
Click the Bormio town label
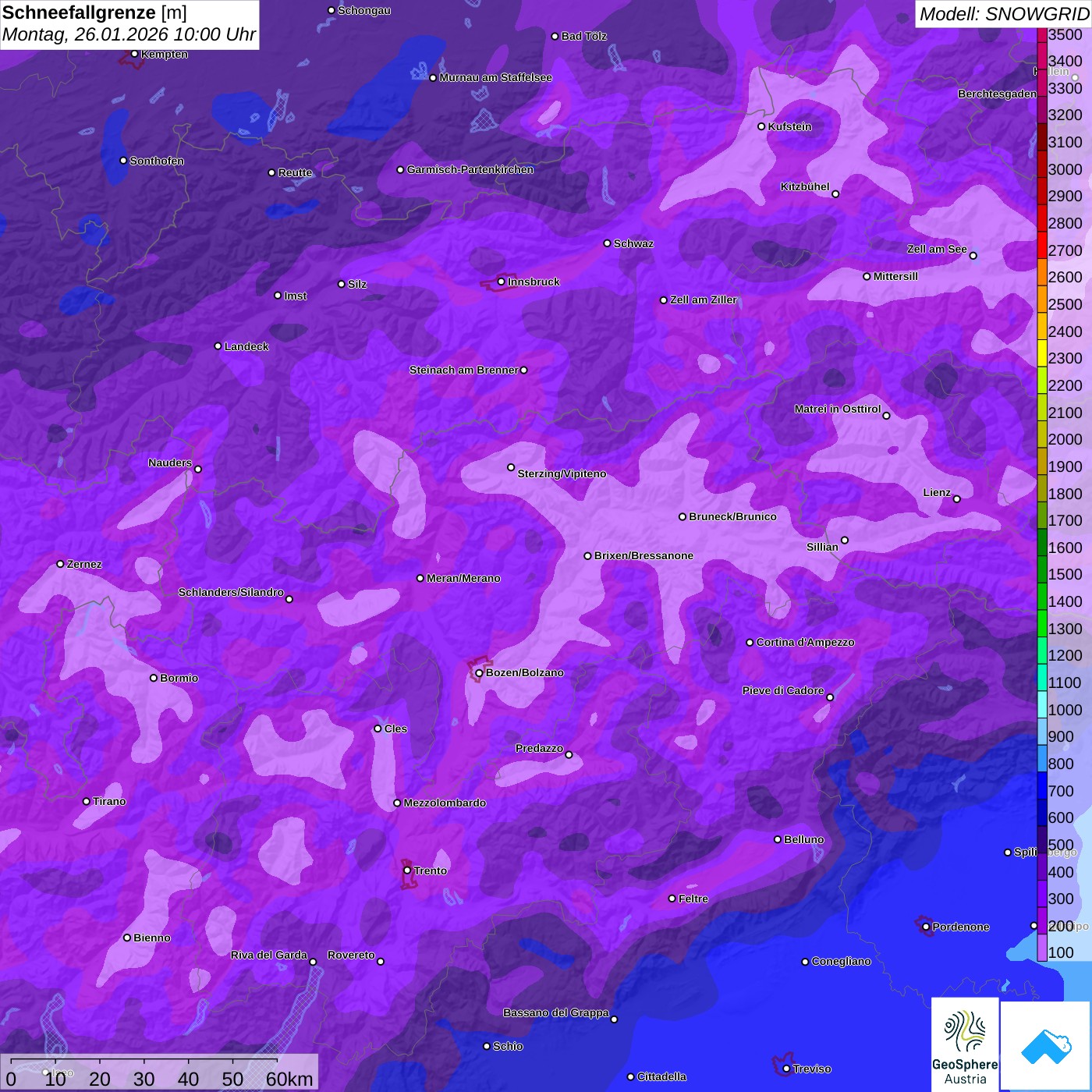pos(179,679)
